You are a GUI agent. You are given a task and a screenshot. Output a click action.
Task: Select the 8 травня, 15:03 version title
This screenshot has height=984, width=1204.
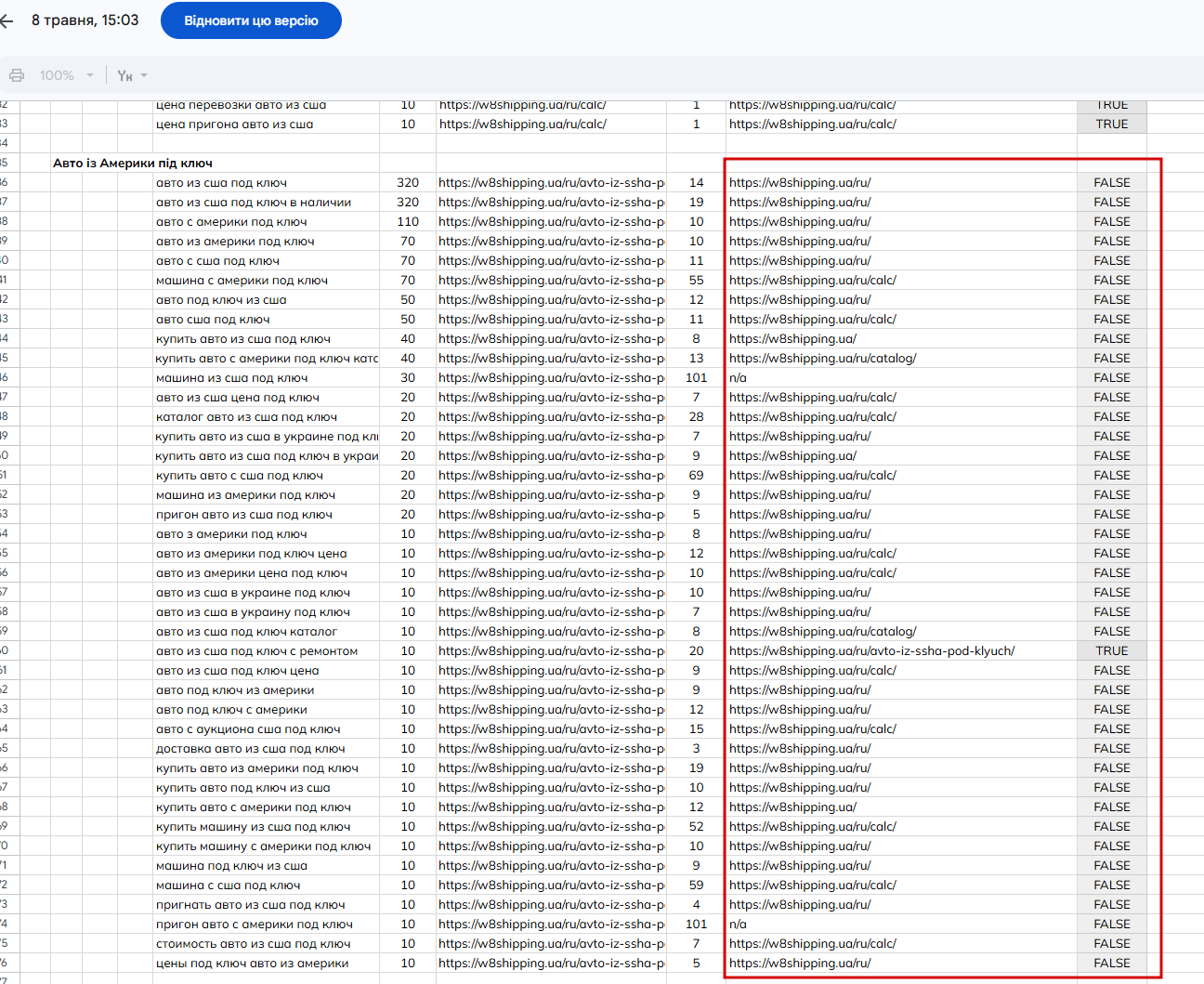(85, 20)
